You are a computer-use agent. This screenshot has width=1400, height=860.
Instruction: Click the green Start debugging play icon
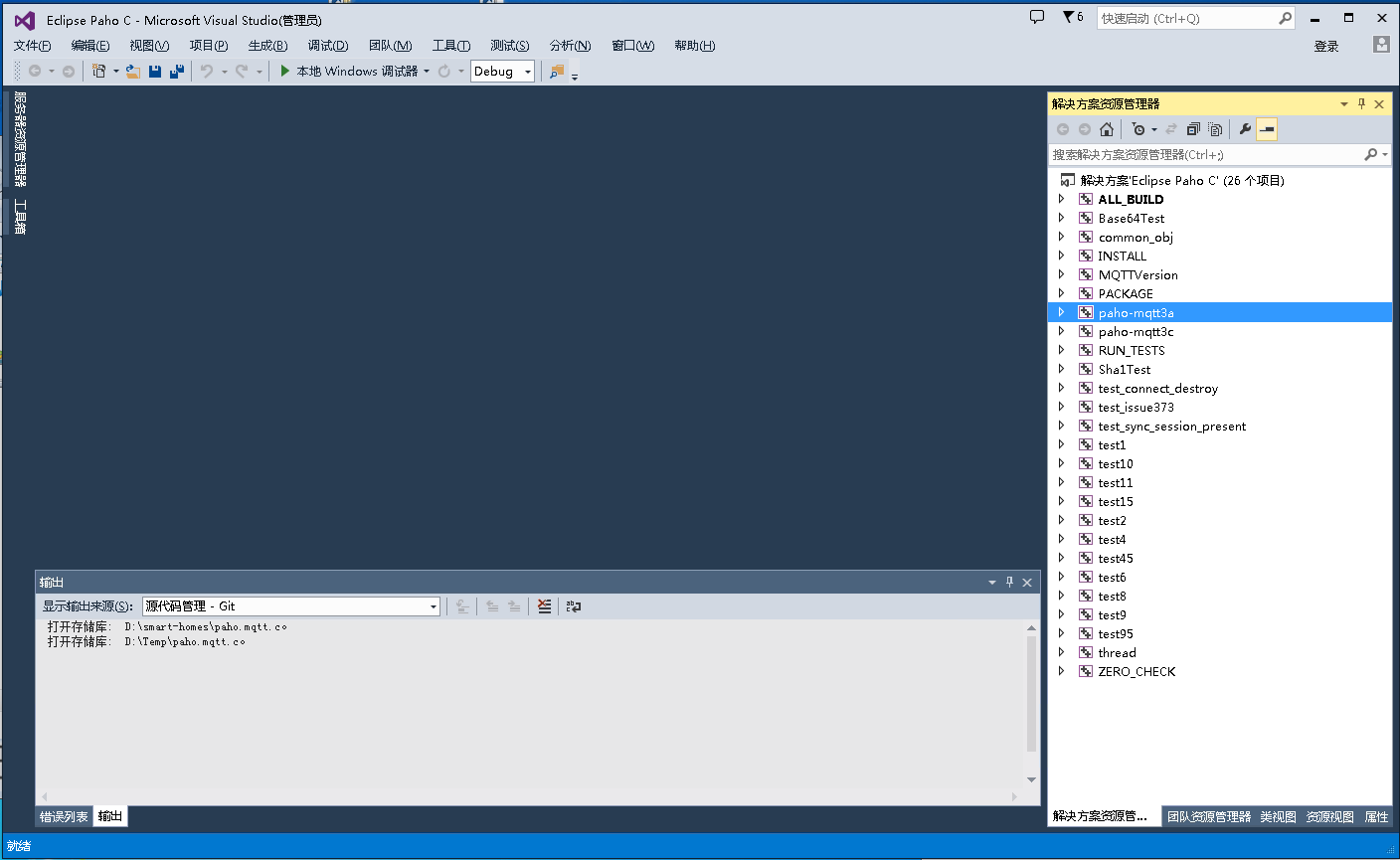click(x=285, y=71)
